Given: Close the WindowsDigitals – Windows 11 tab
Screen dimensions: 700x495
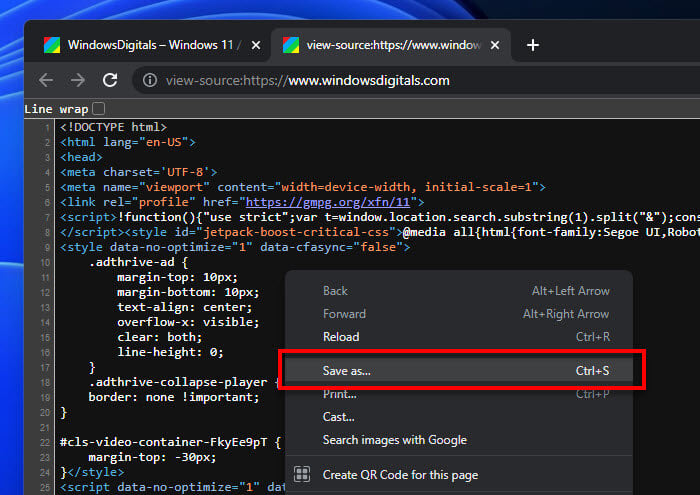Looking at the screenshot, I should click(x=256, y=46).
